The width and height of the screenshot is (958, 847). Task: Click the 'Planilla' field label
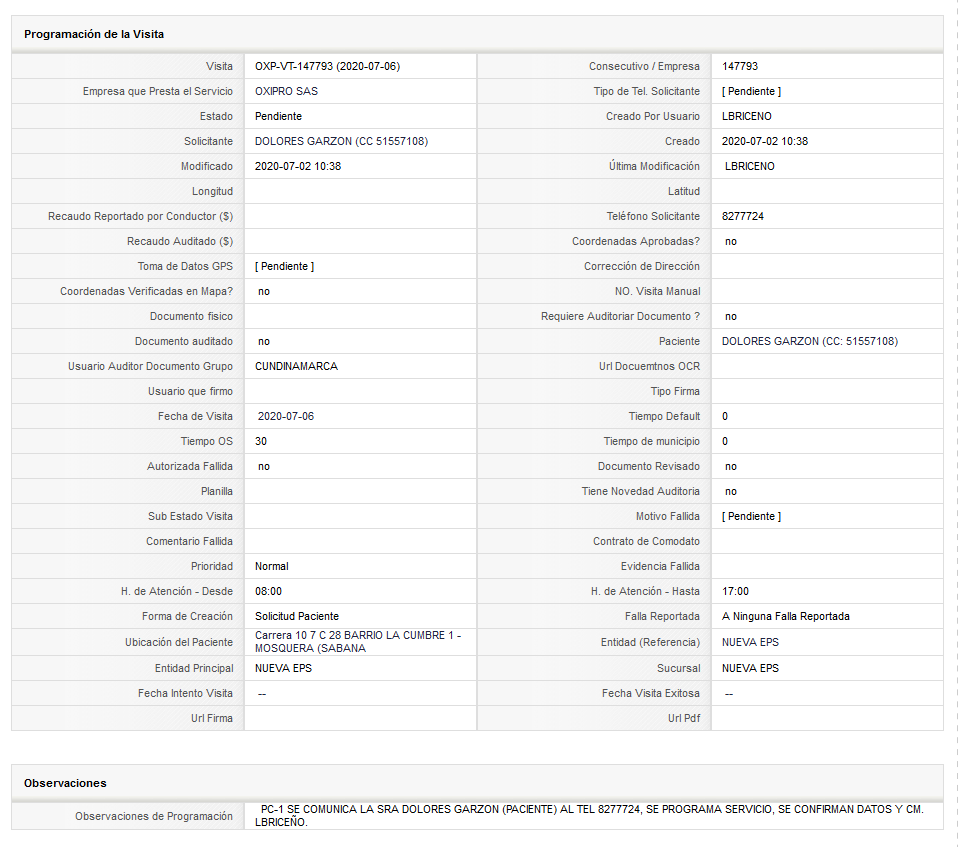(x=217, y=491)
